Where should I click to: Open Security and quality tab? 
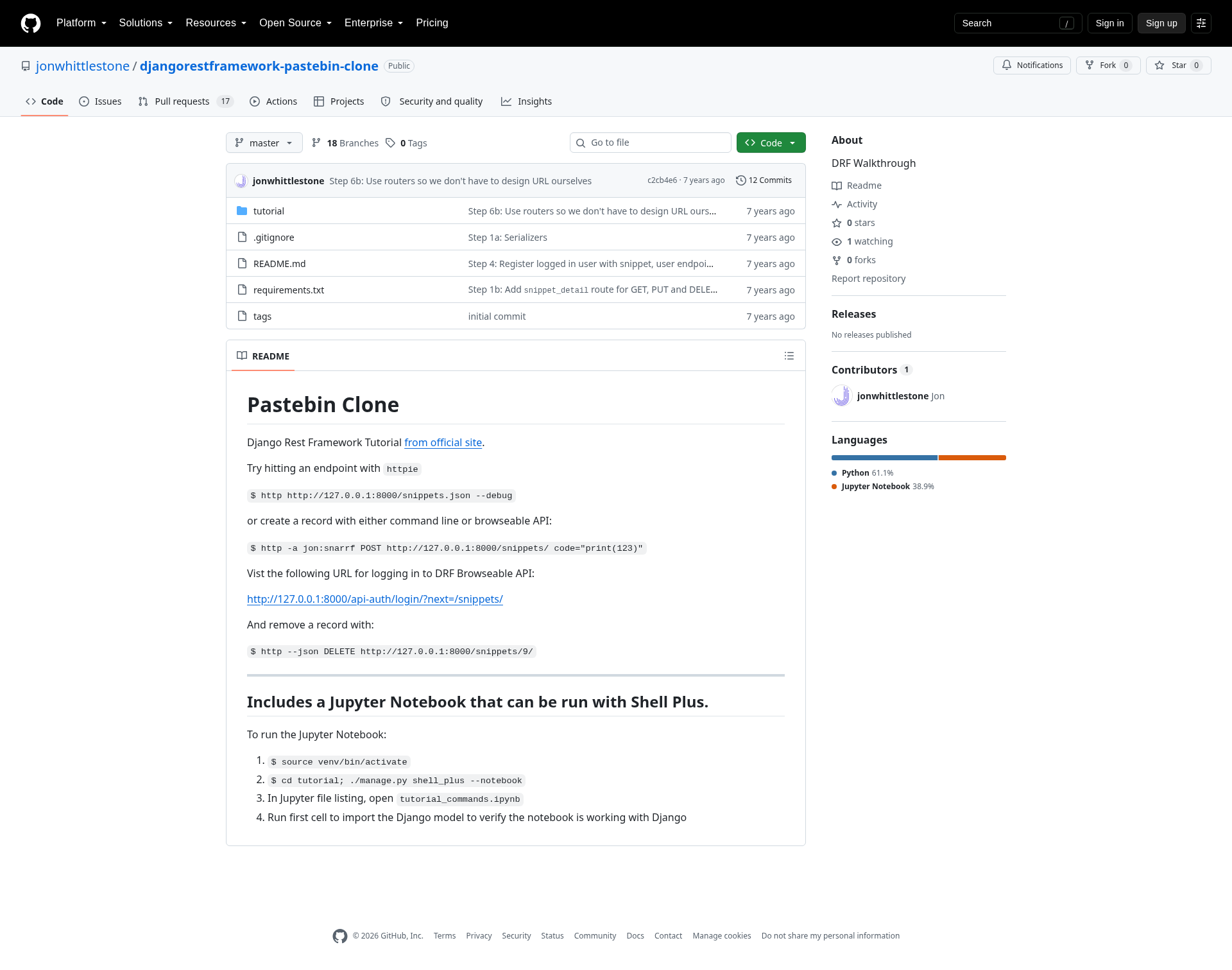click(x=432, y=101)
